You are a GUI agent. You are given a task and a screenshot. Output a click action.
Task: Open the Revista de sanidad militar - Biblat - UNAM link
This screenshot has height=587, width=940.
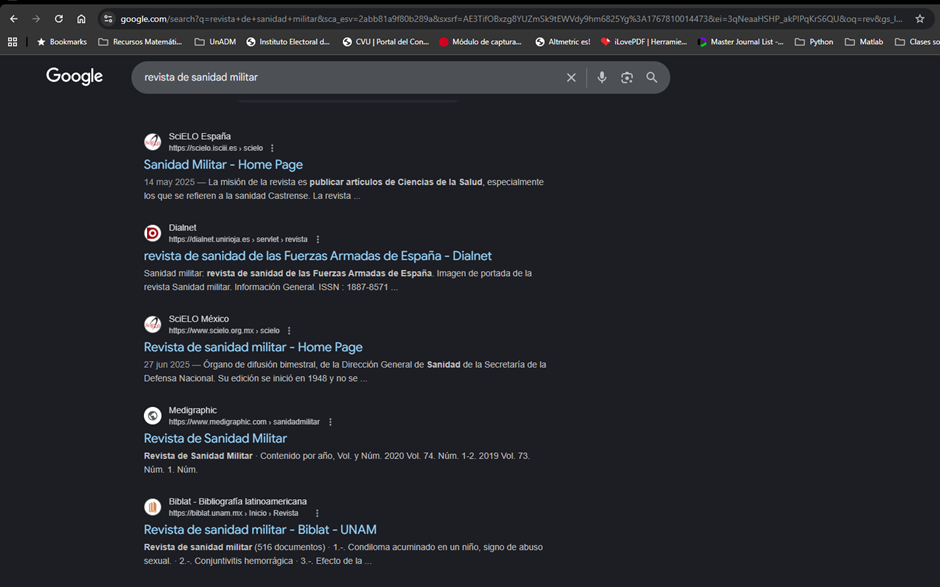(260, 530)
